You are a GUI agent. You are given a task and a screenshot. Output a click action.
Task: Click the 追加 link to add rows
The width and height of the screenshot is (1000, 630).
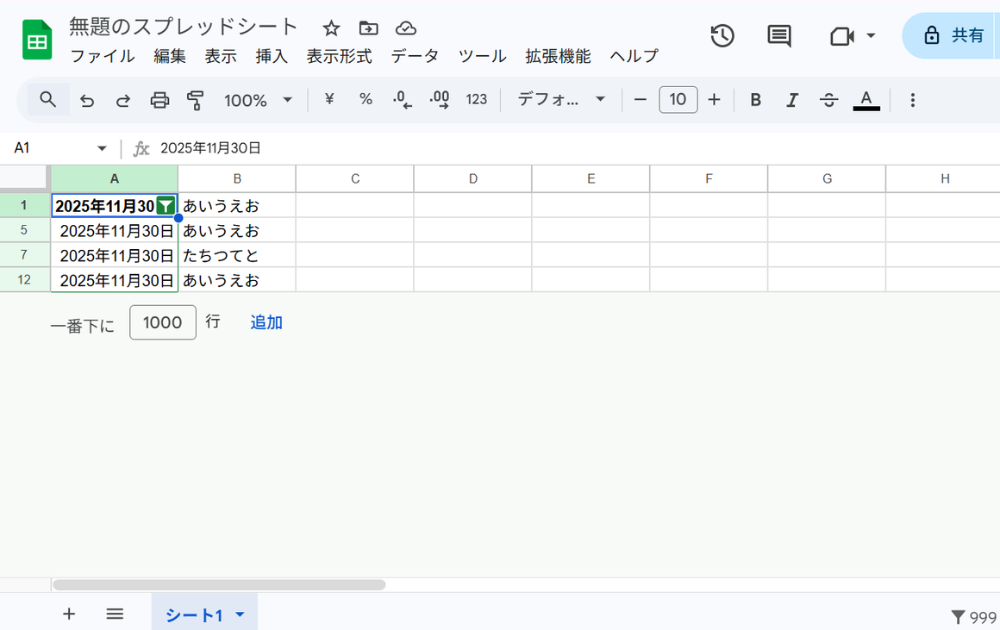pos(266,322)
